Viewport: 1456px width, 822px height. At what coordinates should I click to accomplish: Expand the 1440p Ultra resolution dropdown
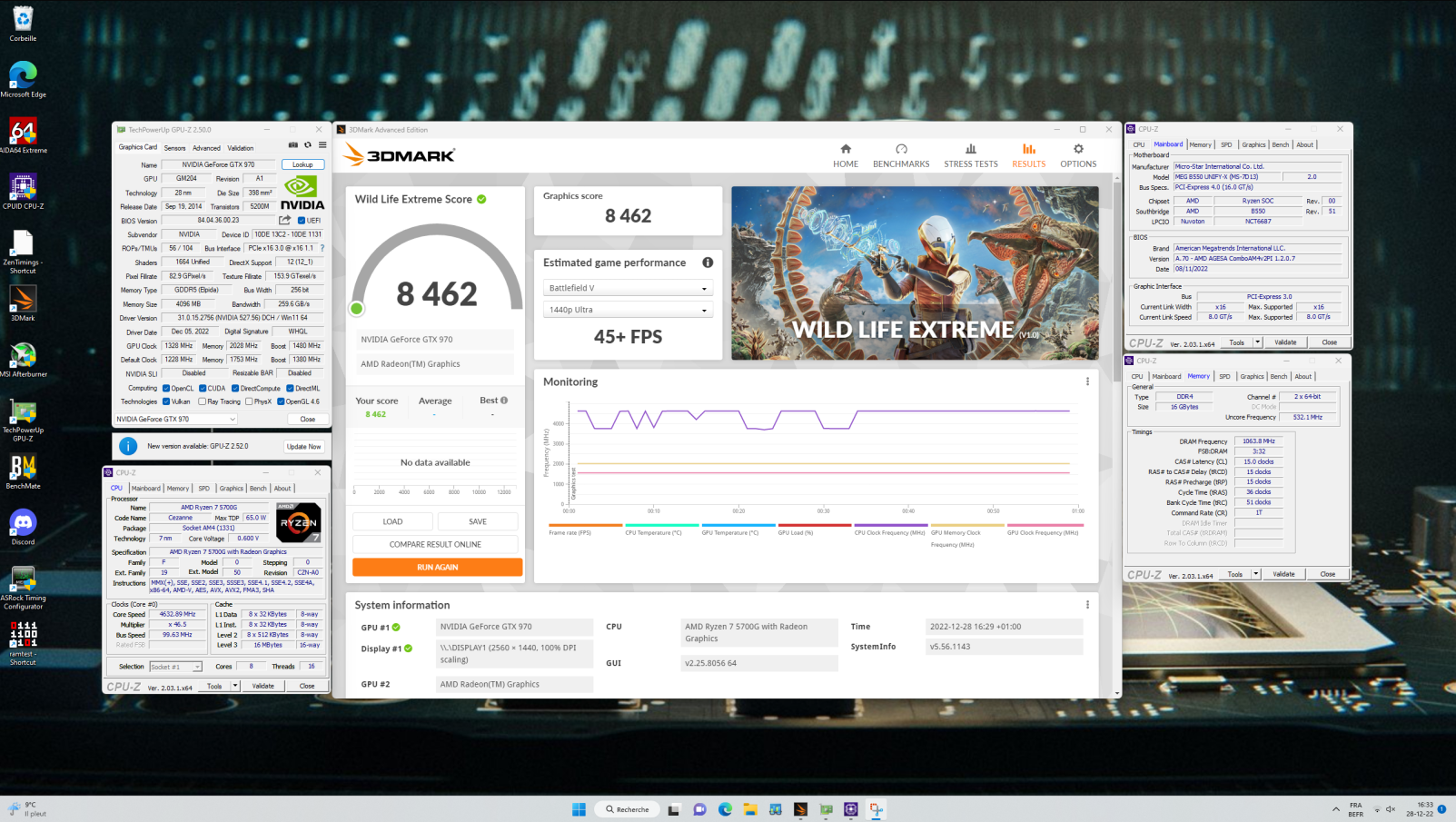tap(628, 310)
